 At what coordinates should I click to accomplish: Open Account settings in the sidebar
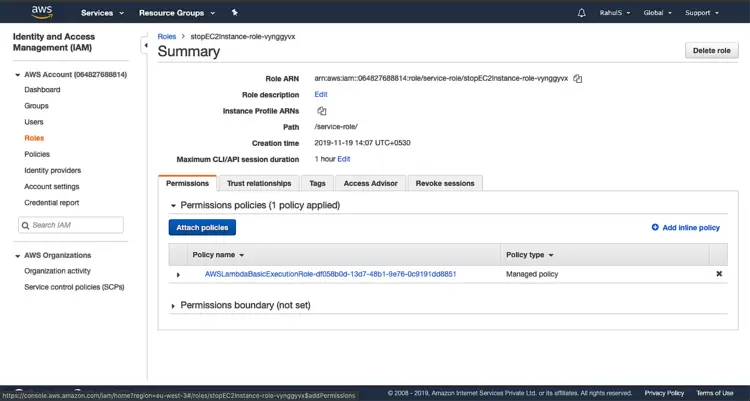pos(52,187)
